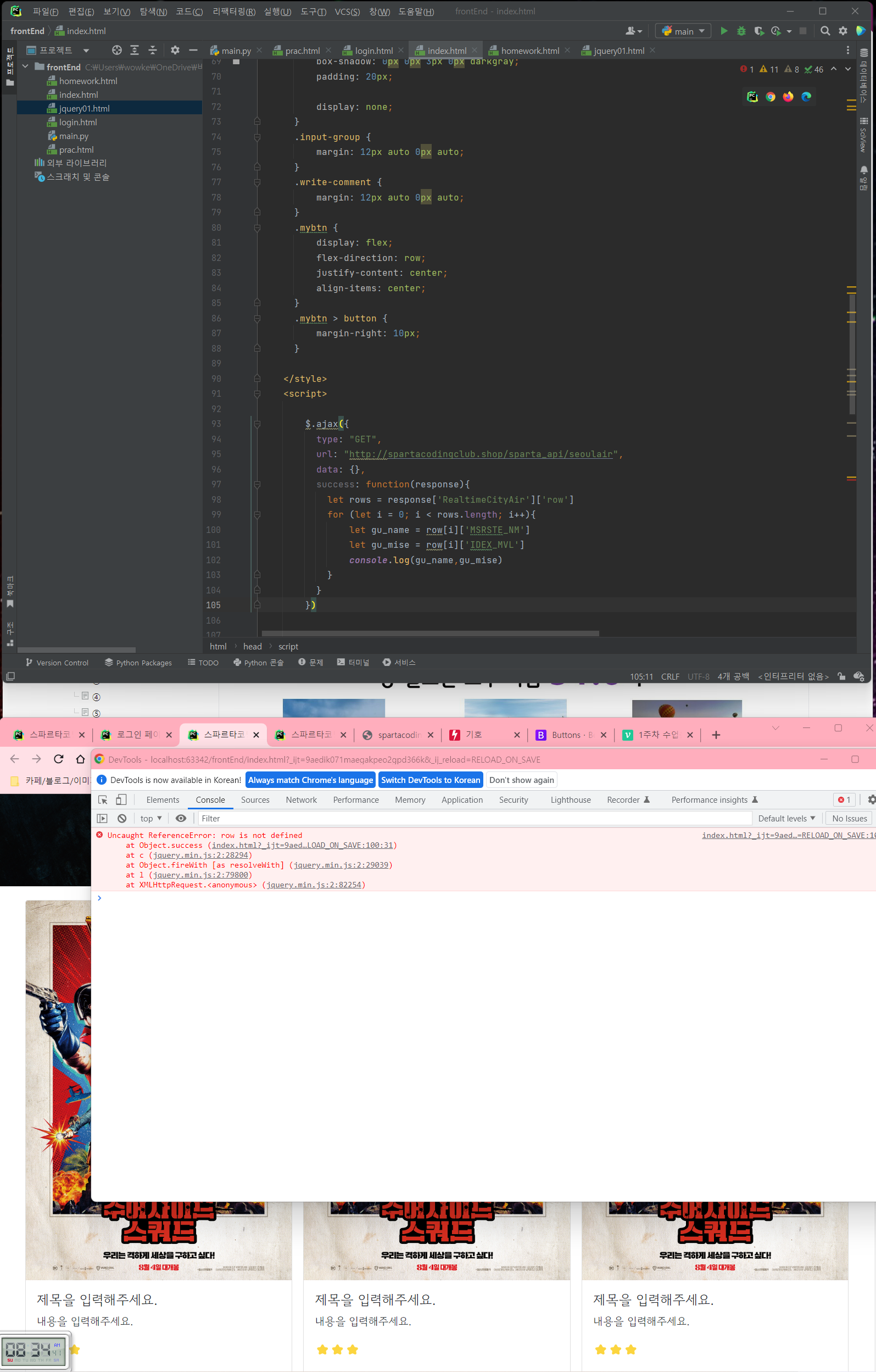
Task: Activate DevTools inspect element picker
Action: 103,799
